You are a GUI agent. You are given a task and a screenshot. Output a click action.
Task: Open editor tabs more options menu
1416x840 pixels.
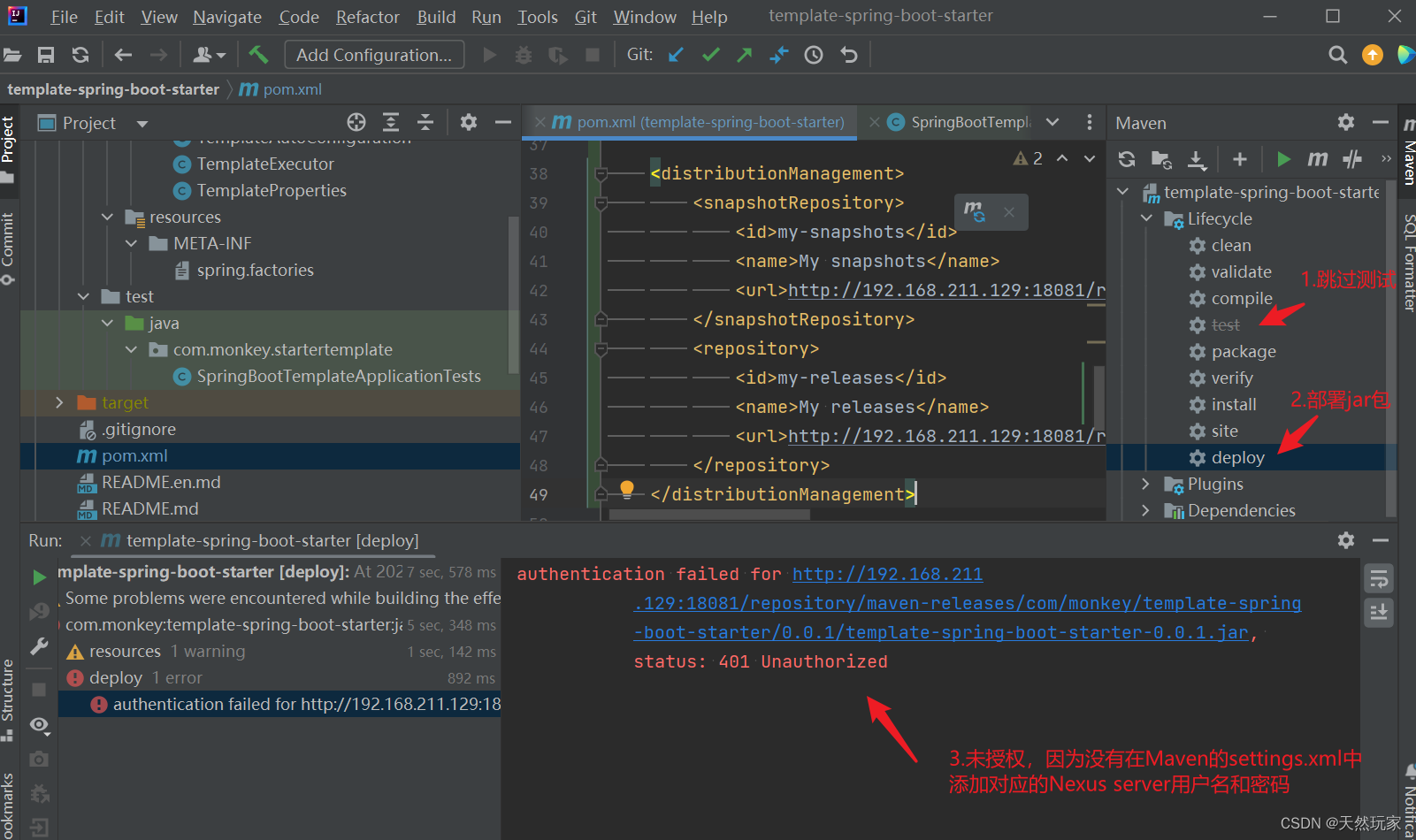(1089, 122)
